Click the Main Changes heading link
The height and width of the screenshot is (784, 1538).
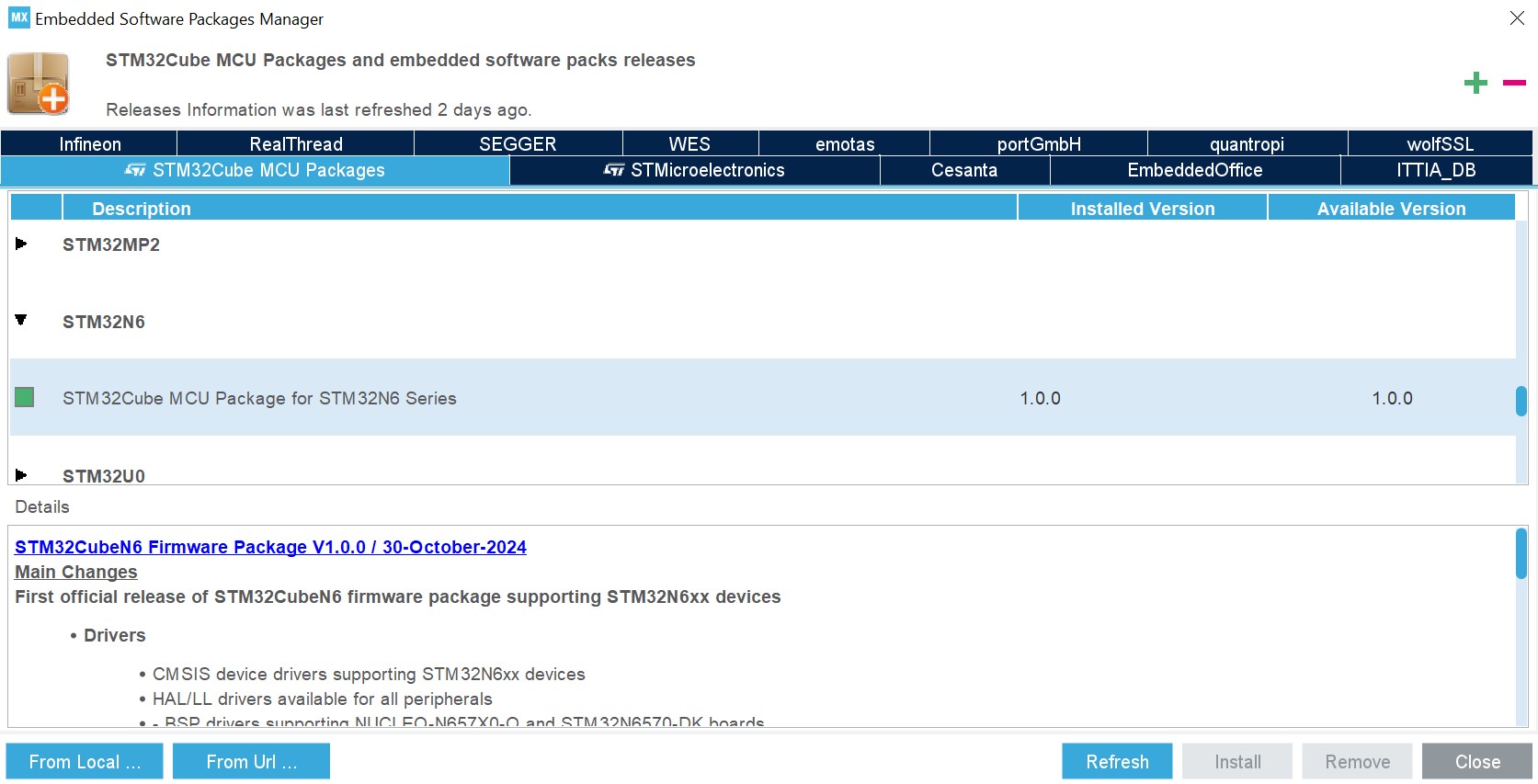[x=76, y=572]
